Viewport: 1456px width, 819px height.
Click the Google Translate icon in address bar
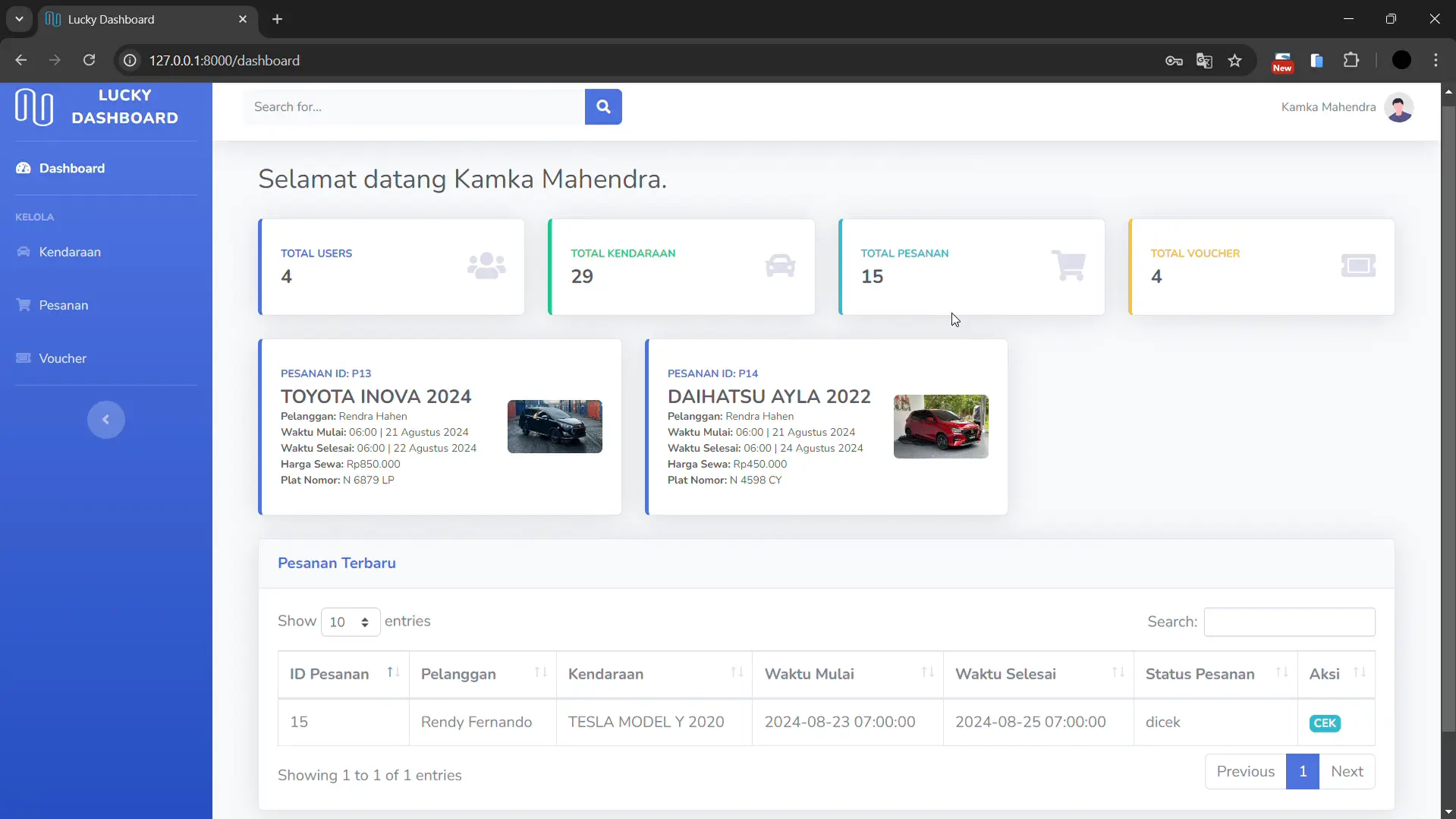click(x=1204, y=61)
